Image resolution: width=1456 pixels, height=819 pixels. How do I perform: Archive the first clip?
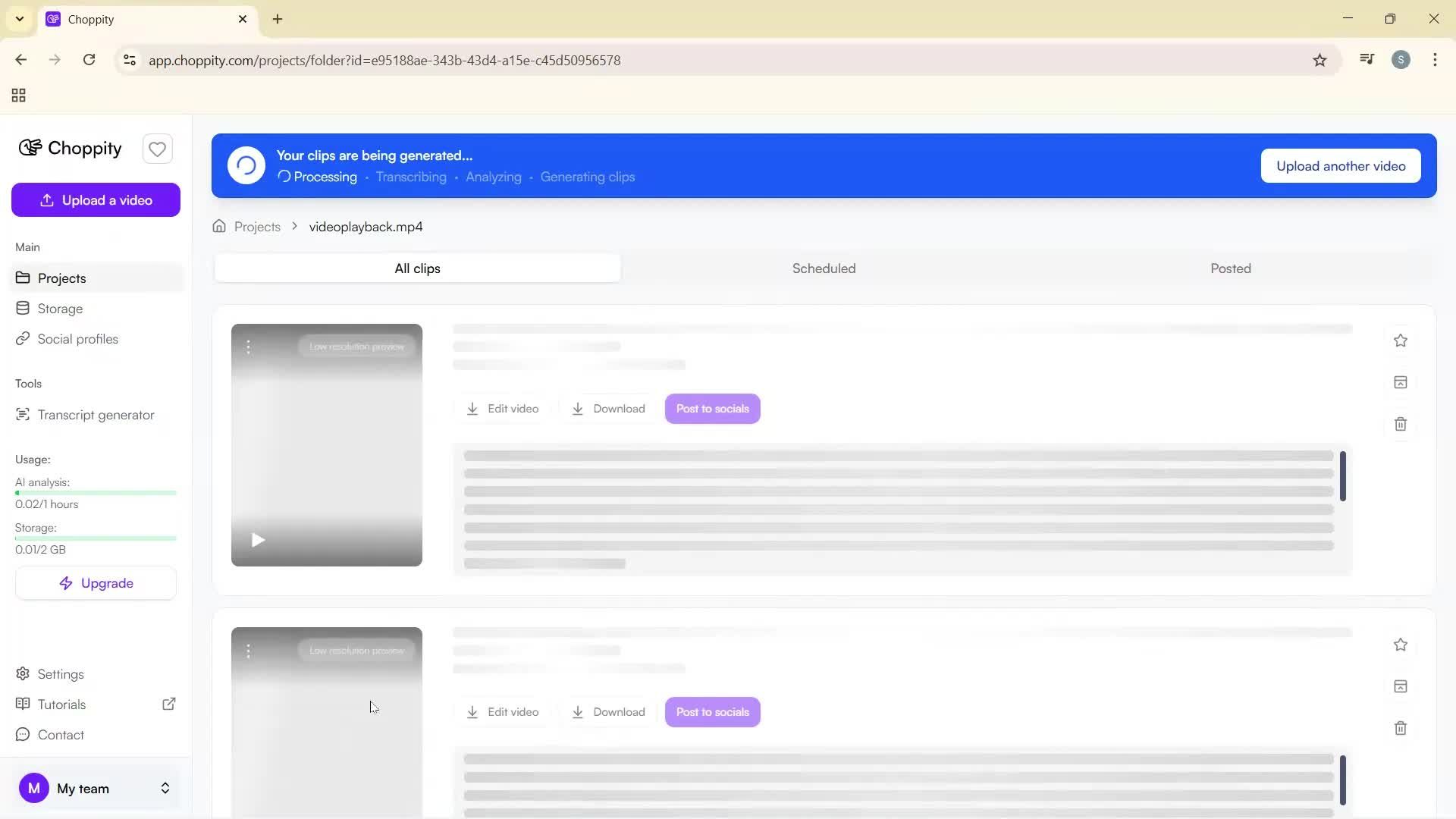(1400, 382)
